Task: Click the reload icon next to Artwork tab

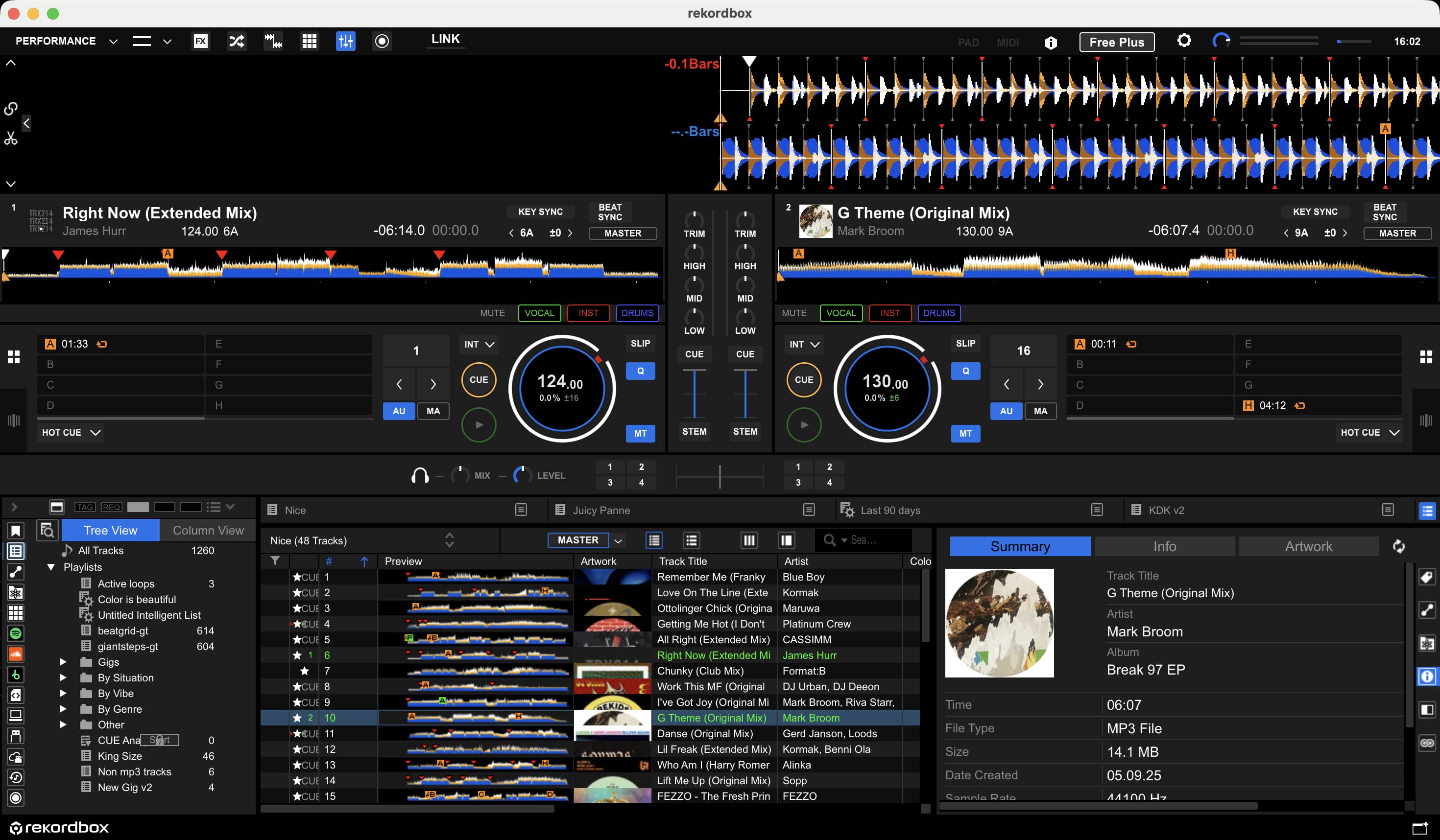Action: coord(1398,546)
